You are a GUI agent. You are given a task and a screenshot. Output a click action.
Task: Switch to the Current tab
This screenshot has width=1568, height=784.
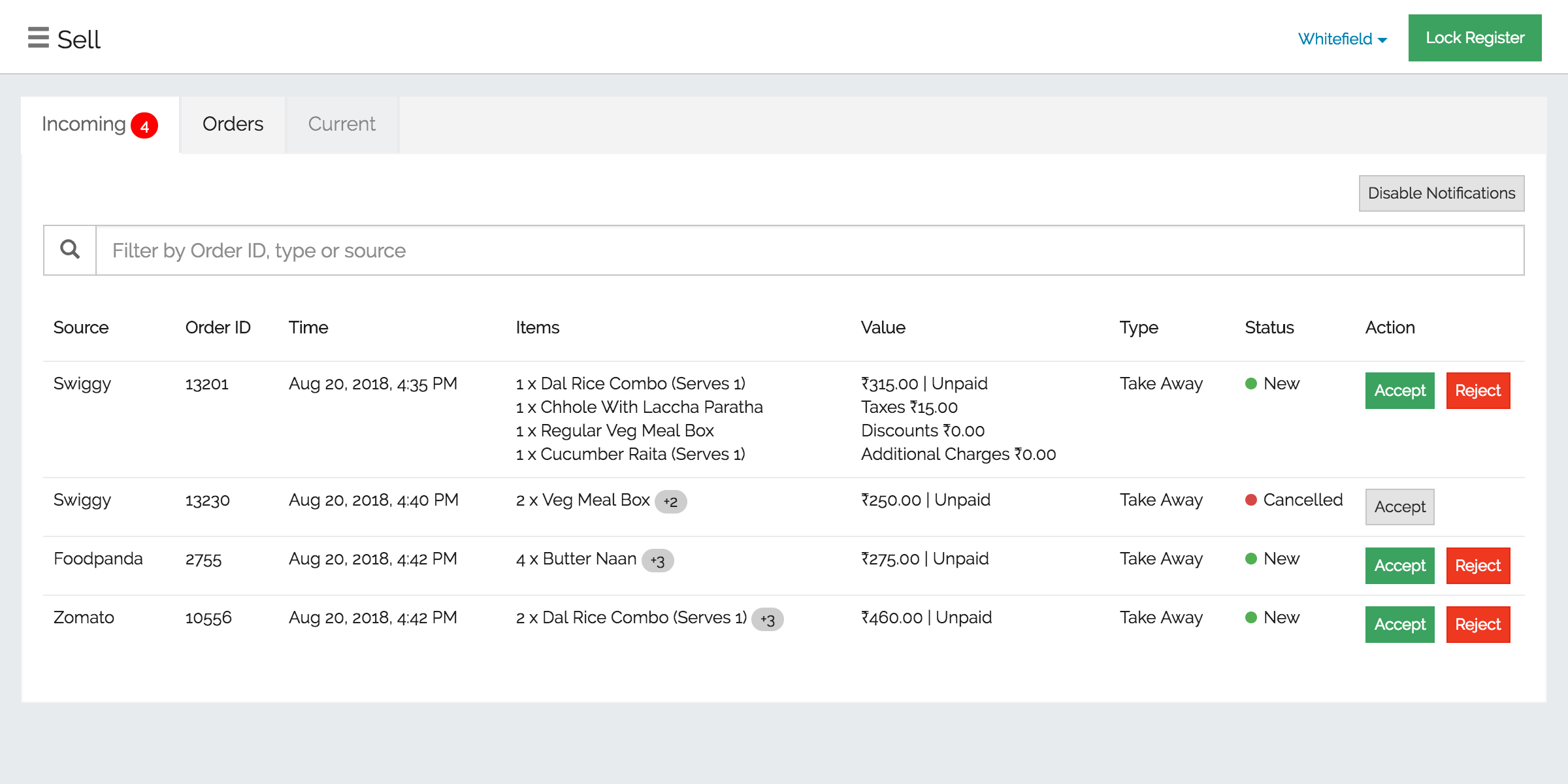pos(342,124)
